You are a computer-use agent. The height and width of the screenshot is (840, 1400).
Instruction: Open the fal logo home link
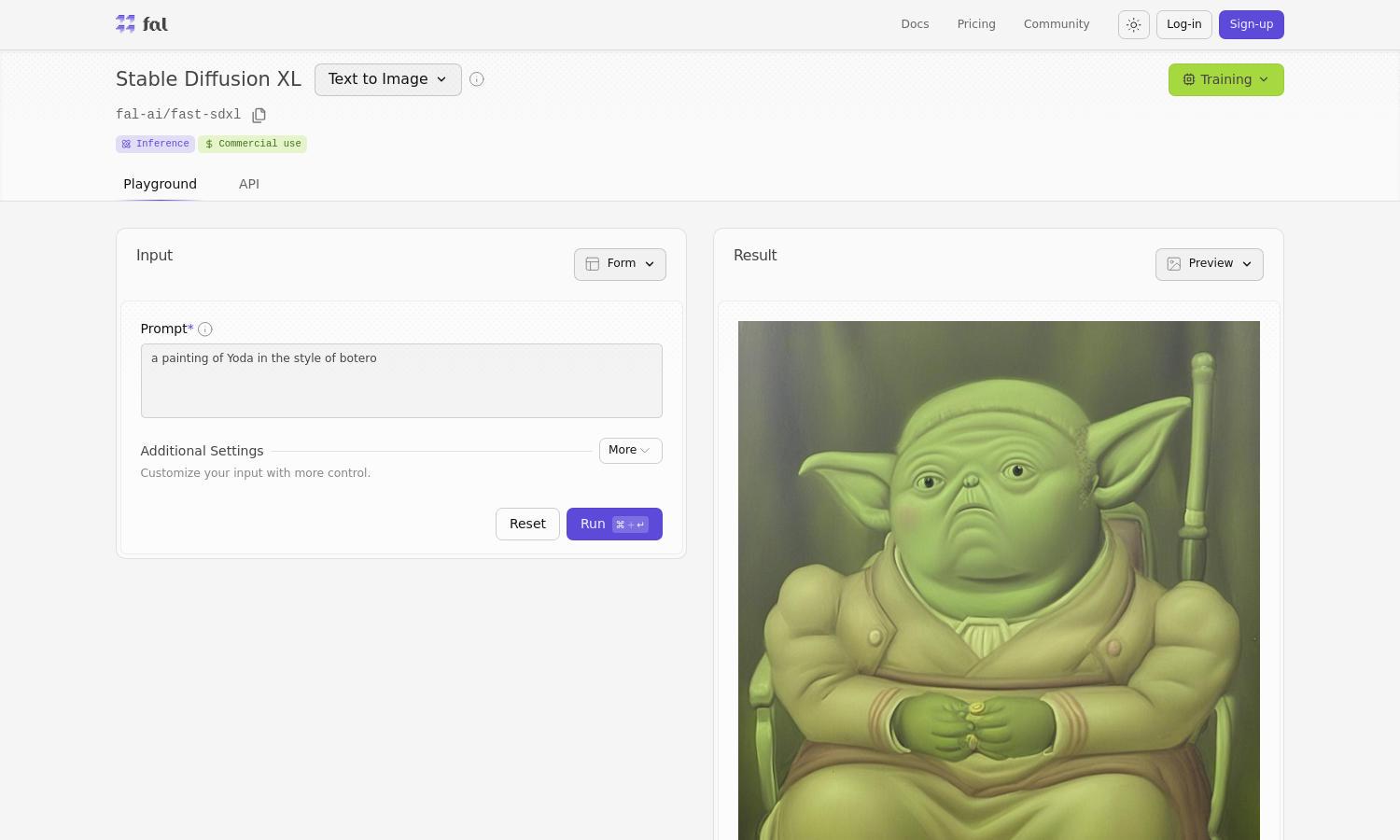coord(142,24)
